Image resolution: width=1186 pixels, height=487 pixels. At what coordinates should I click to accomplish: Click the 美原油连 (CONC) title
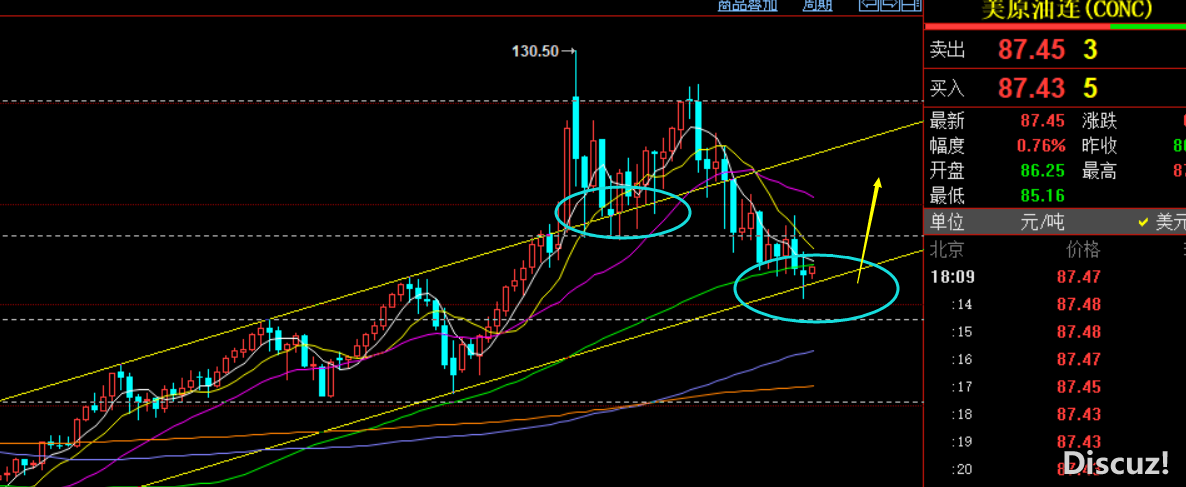[1052, 10]
